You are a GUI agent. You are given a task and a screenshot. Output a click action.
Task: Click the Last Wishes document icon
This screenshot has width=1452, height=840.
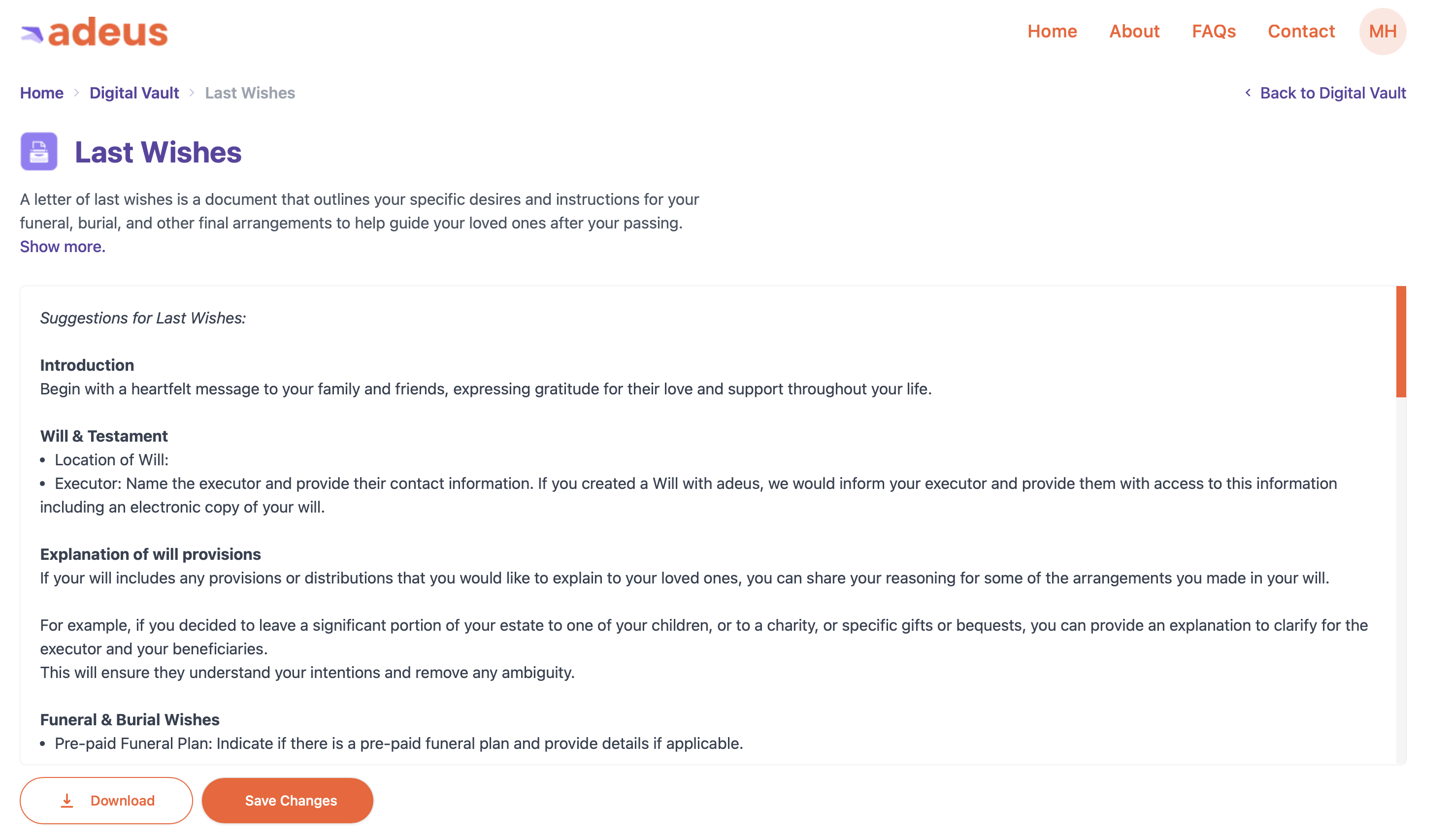[39, 152]
